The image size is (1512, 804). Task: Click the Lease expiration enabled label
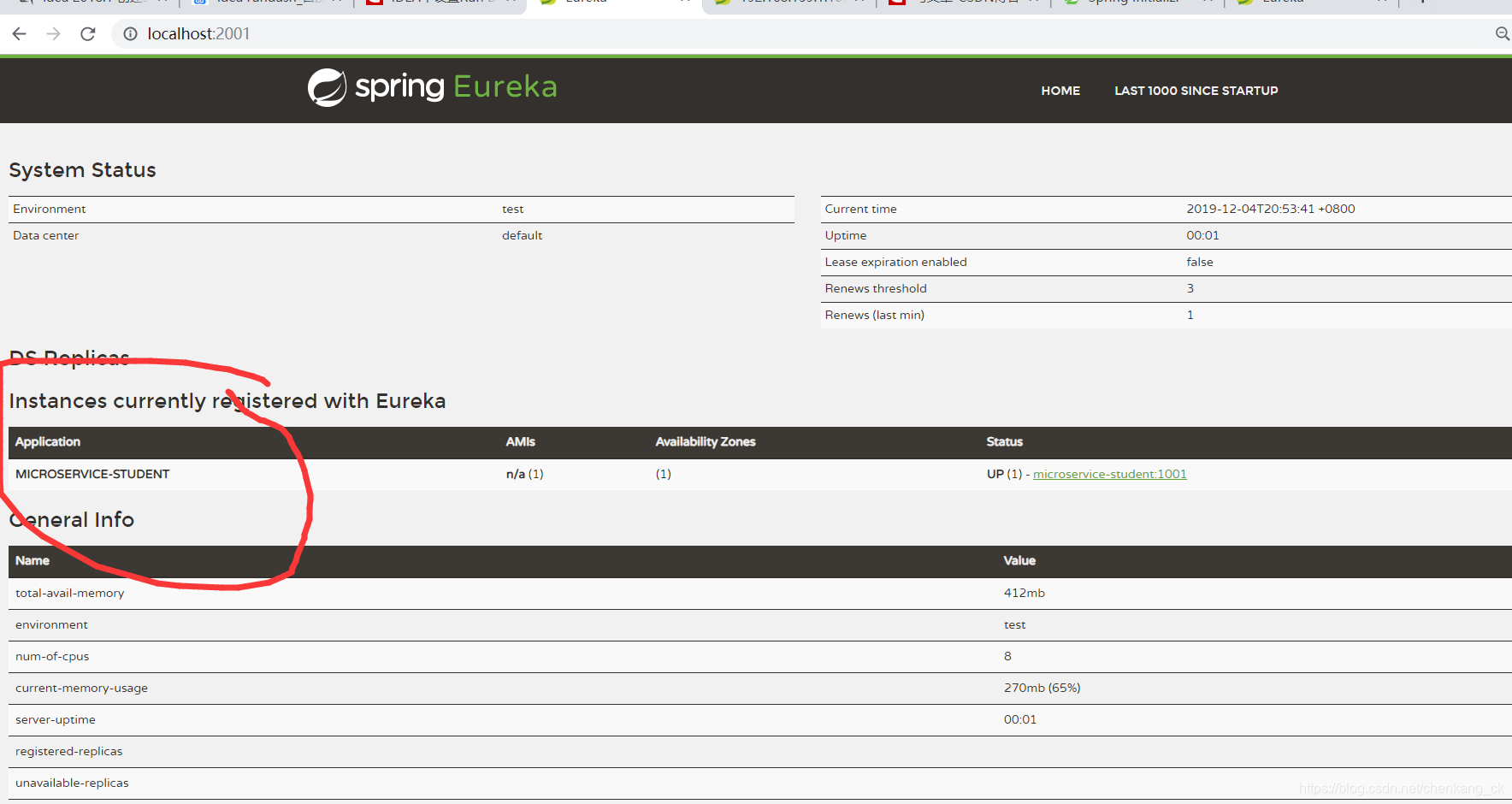[895, 262]
